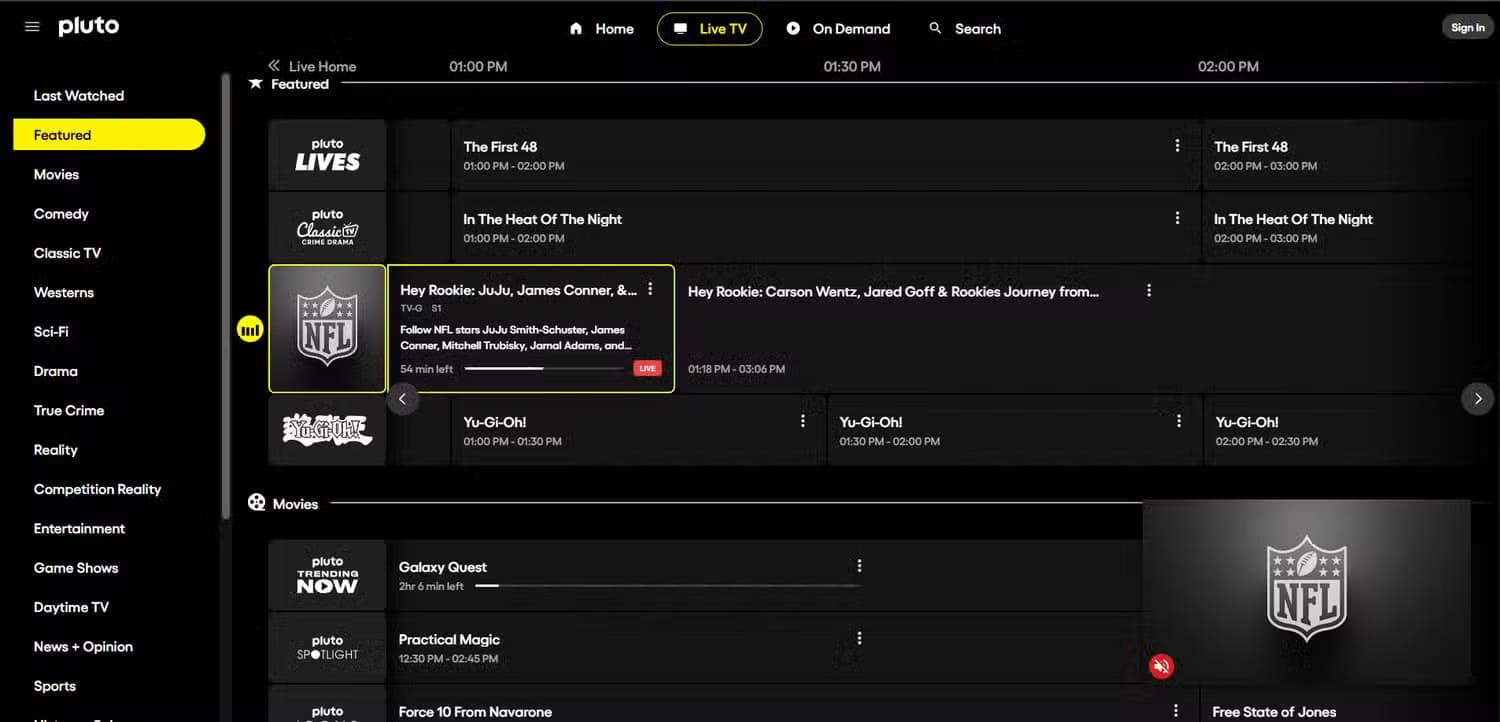
Task: Open options for Yu-Gi-Oh! 01:30 PM
Action: [x=1179, y=421]
